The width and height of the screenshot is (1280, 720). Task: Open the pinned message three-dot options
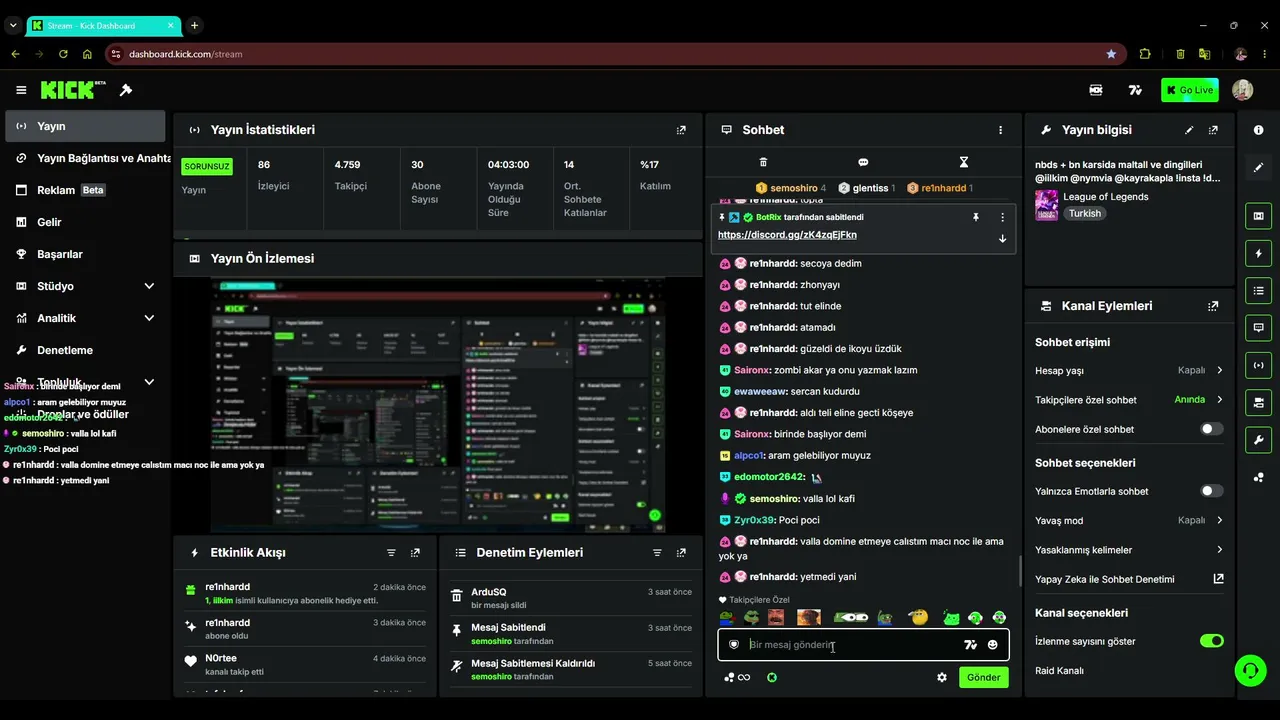tap(1002, 217)
